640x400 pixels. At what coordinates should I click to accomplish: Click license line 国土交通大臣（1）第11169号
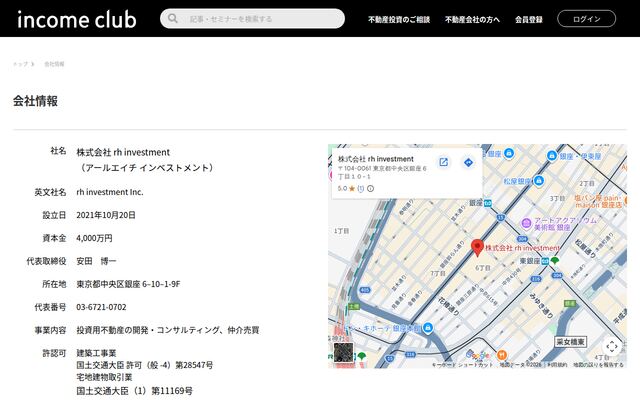point(134,391)
